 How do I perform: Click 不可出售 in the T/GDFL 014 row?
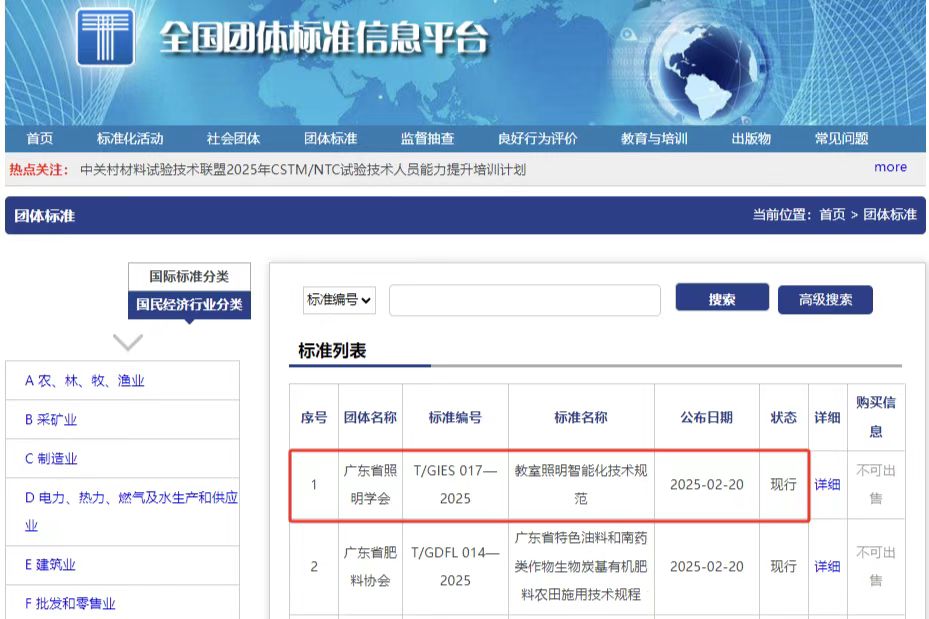[x=876, y=566]
